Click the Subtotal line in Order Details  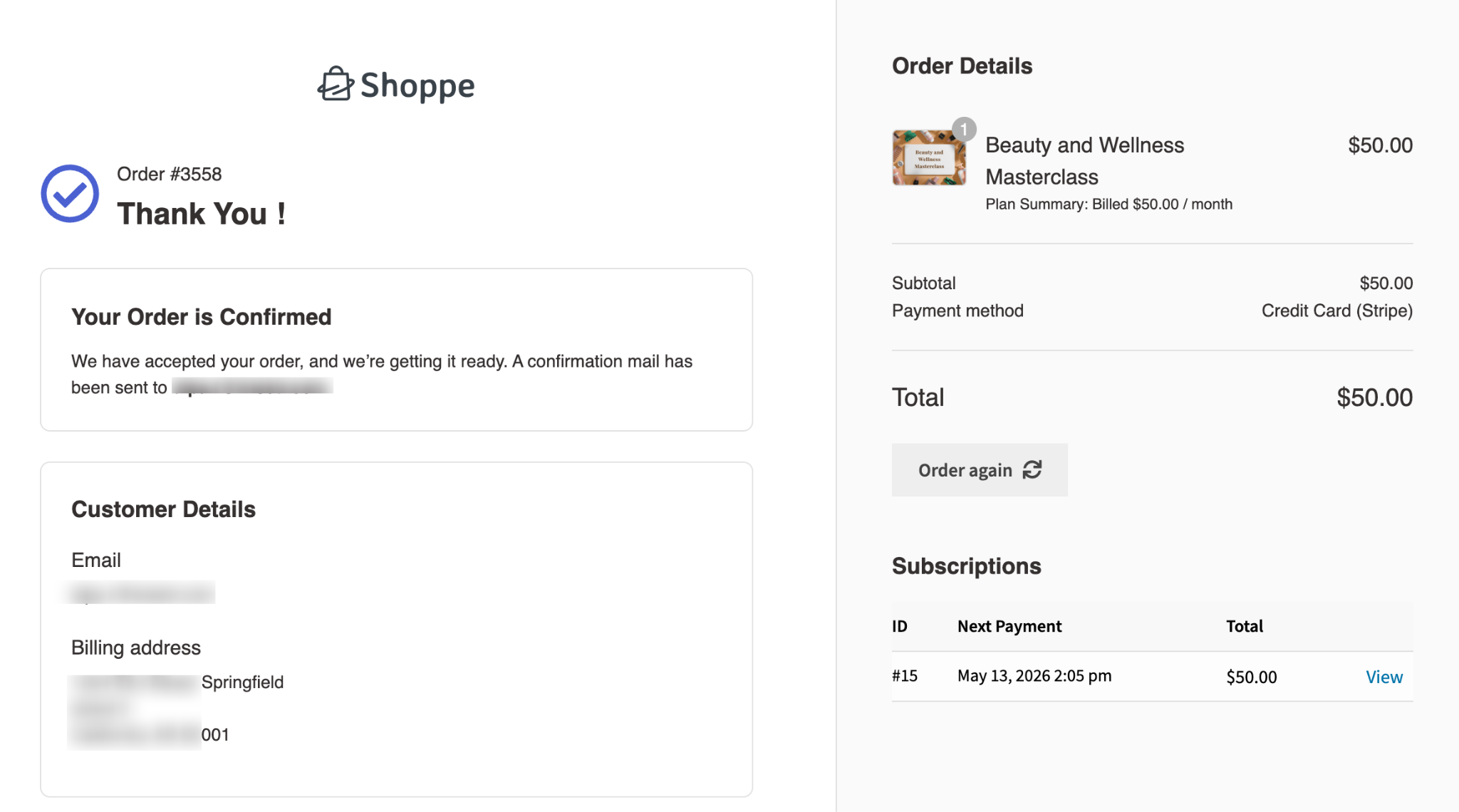click(x=923, y=282)
